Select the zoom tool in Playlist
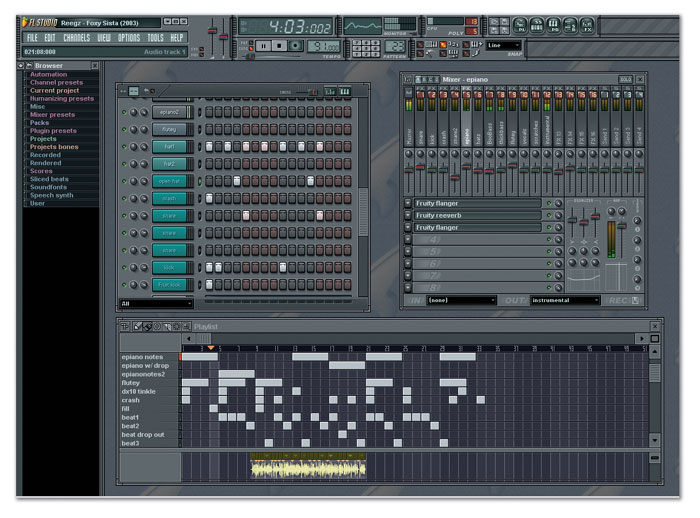The height and width of the screenshot is (518, 700). [187, 326]
